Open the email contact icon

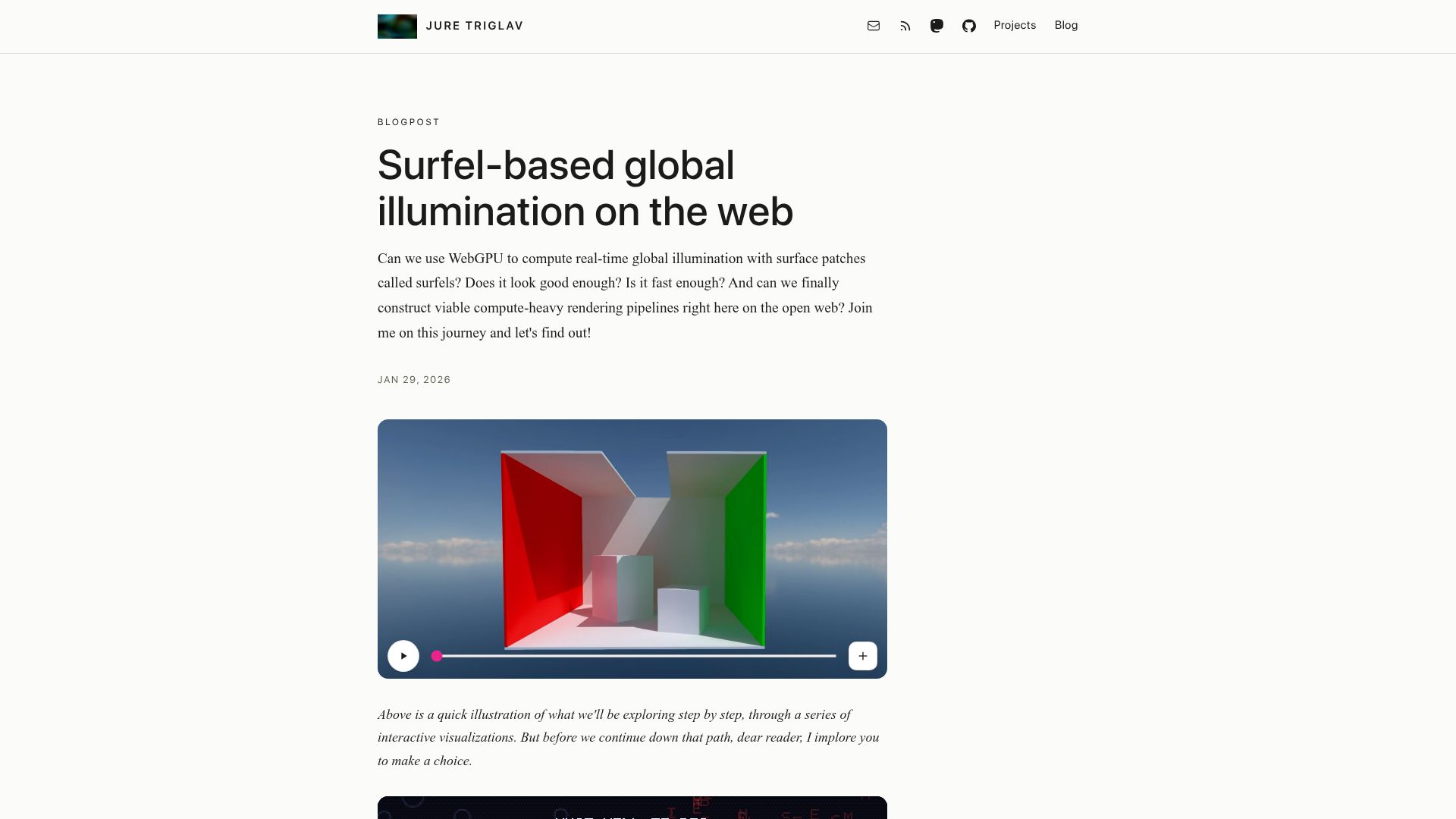coord(874,26)
